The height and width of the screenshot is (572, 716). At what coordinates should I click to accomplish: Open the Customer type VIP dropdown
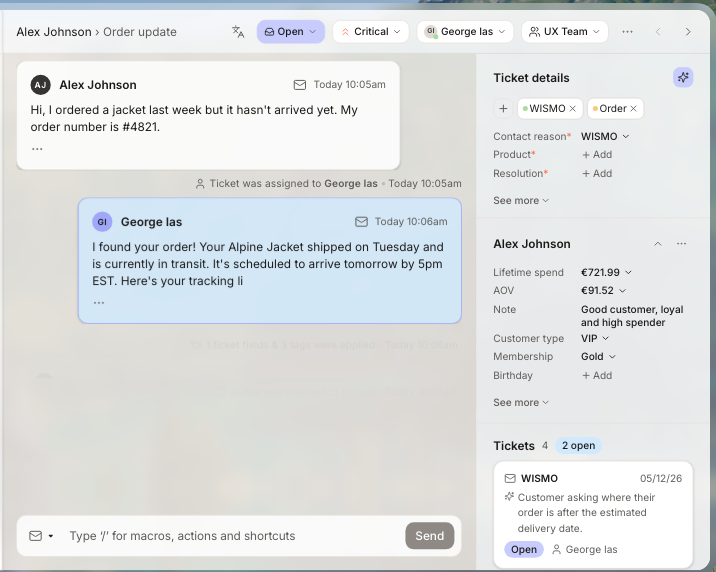(595, 338)
